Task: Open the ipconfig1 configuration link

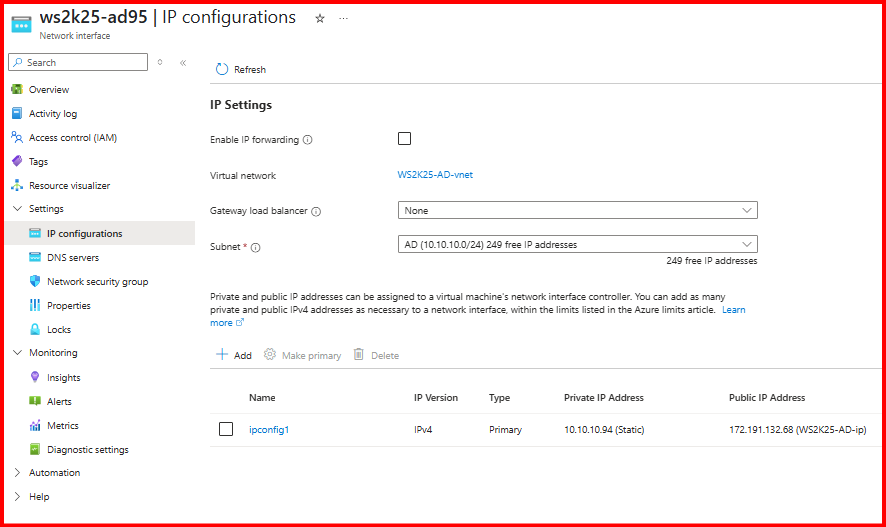Action: pyautogui.click(x=268, y=430)
